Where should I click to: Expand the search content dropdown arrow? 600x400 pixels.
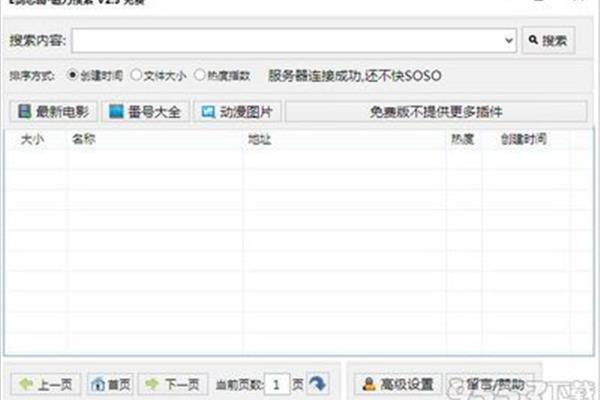[509, 40]
